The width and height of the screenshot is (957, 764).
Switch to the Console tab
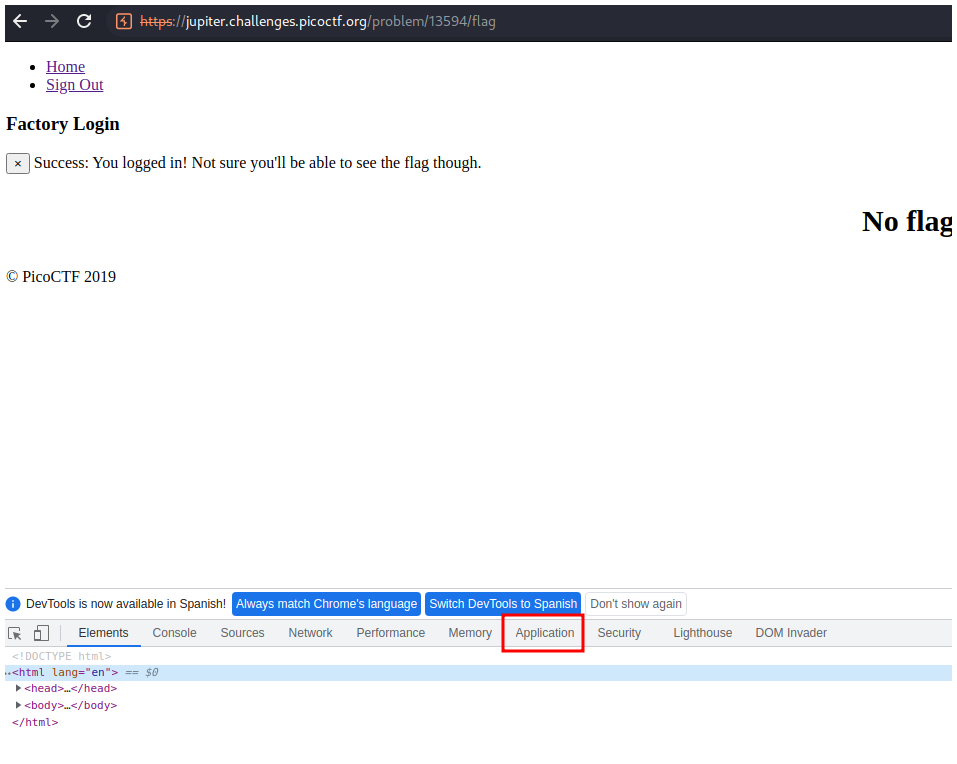pos(174,633)
